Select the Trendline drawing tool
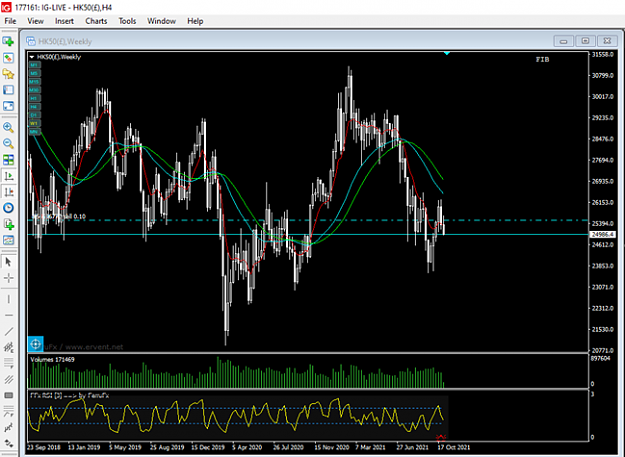 8,331
